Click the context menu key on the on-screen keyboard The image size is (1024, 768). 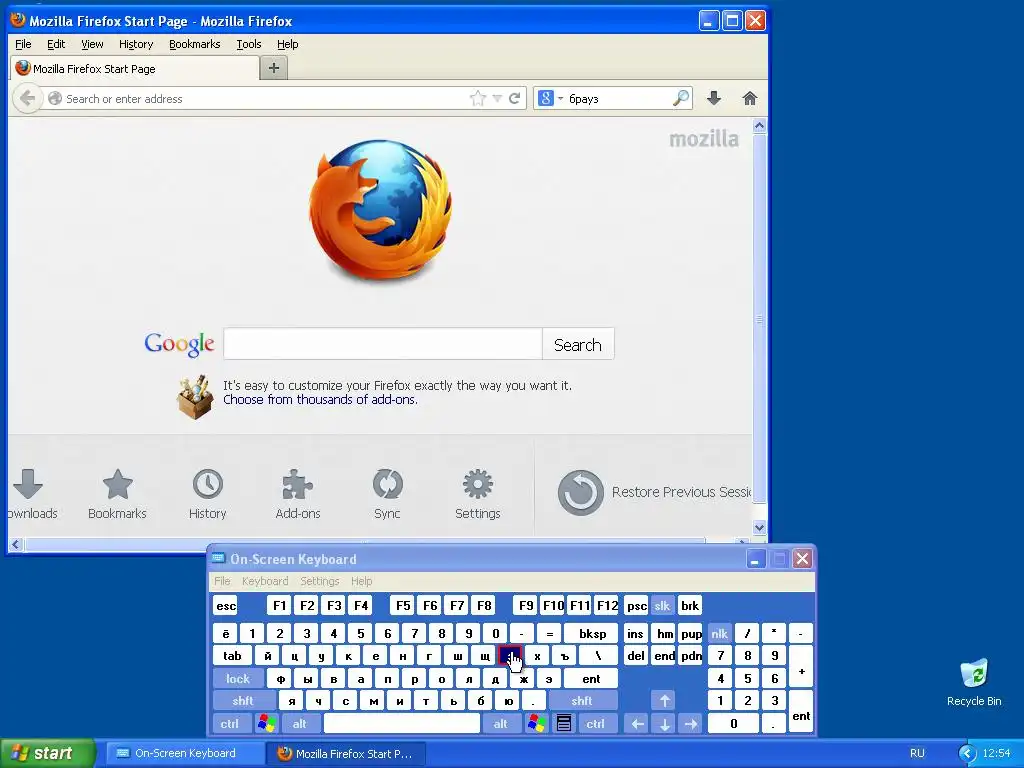(x=564, y=724)
